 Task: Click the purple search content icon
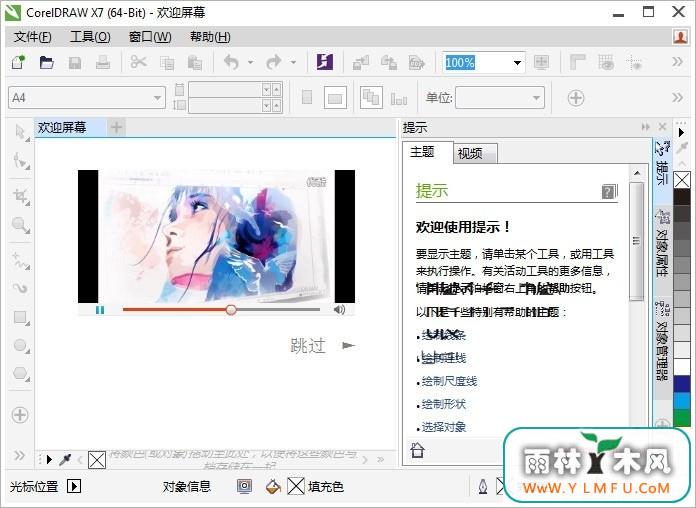(x=325, y=61)
